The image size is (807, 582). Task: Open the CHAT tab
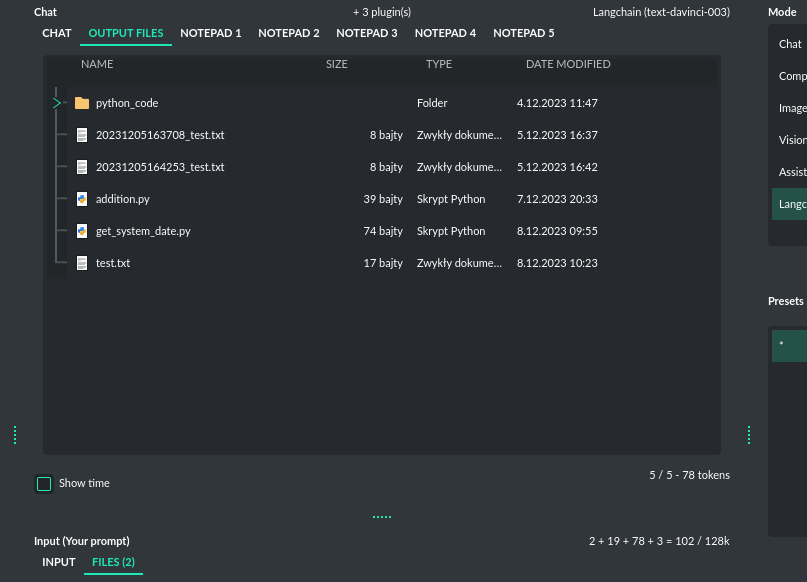[x=56, y=32]
